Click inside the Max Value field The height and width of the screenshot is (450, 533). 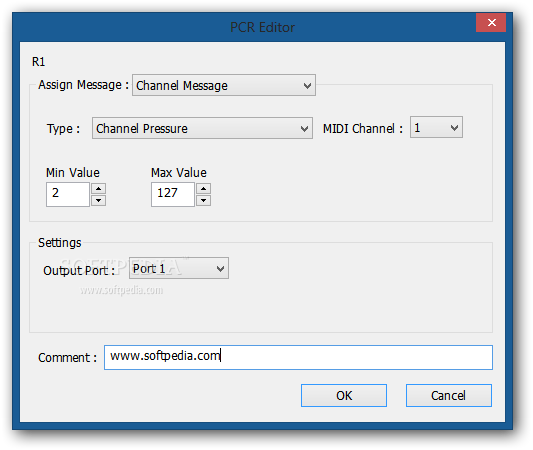click(173, 194)
